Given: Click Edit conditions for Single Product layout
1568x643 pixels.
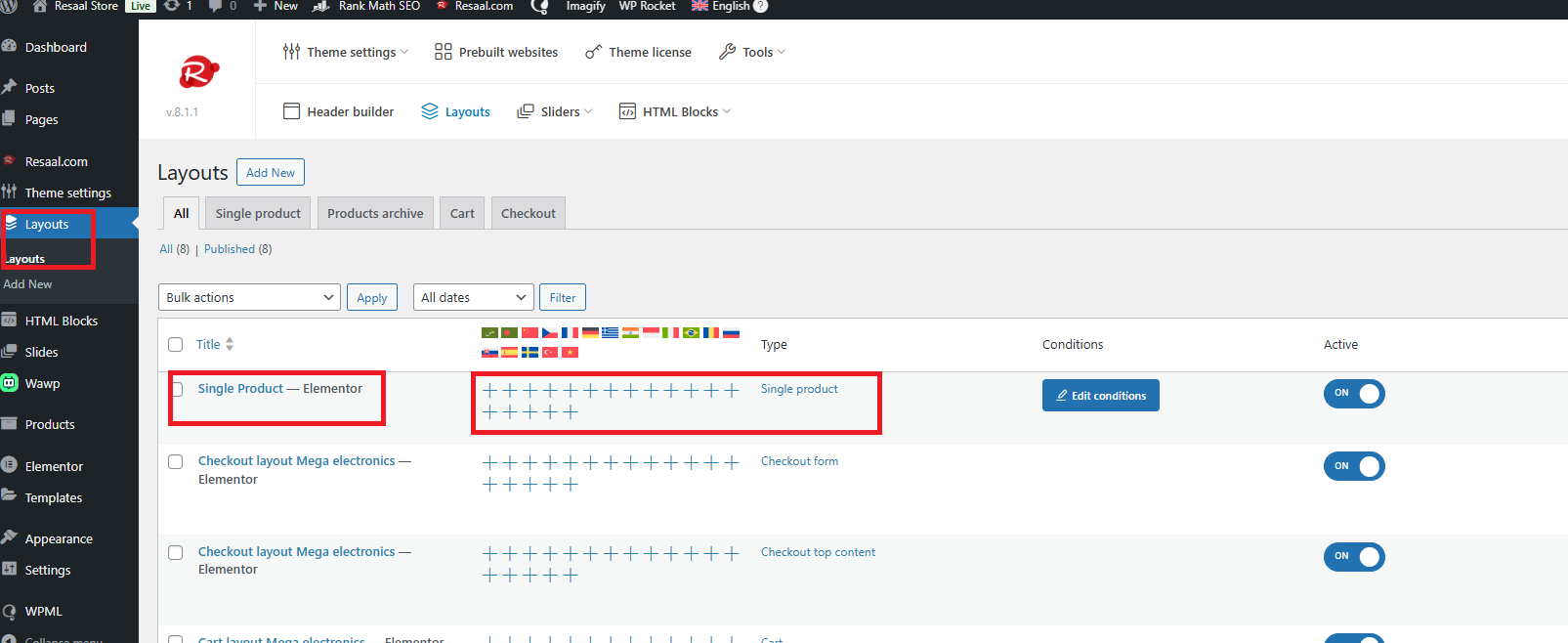Looking at the screenshot, I should (x=1101, y=395).
